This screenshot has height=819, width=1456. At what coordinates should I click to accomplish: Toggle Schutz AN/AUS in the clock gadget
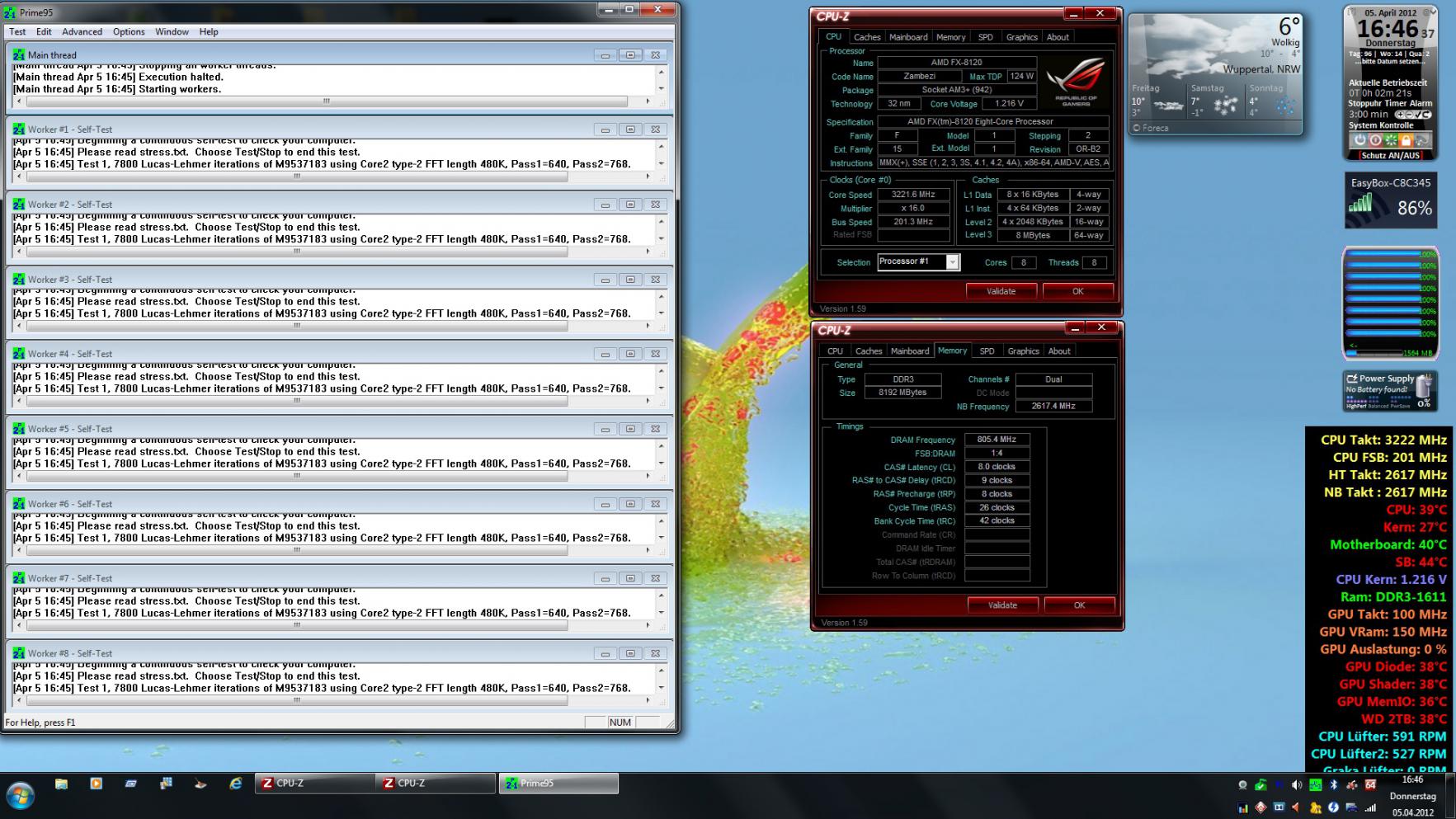click(1390, 155)
